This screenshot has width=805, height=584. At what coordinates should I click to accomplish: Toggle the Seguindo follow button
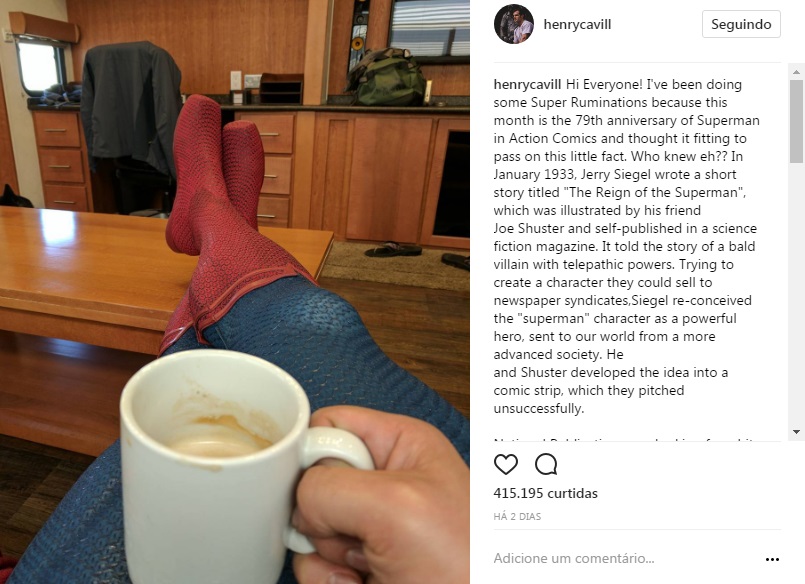(x=741, y=24)
